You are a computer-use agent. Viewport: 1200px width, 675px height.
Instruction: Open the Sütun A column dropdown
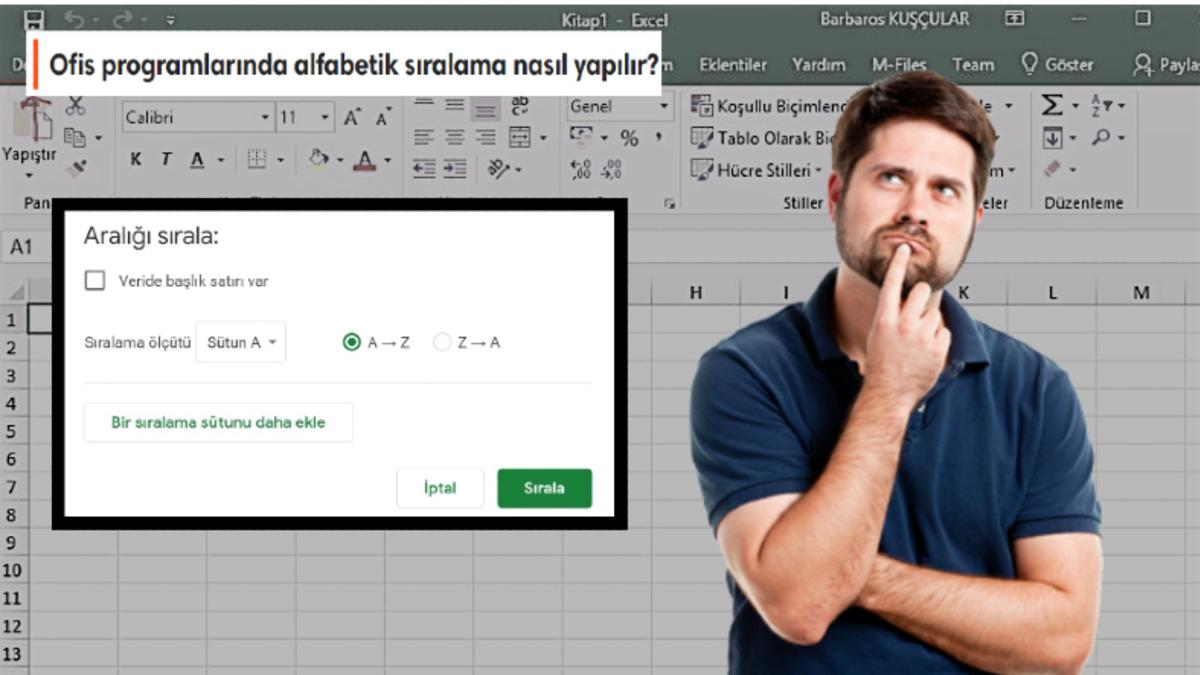240,341
